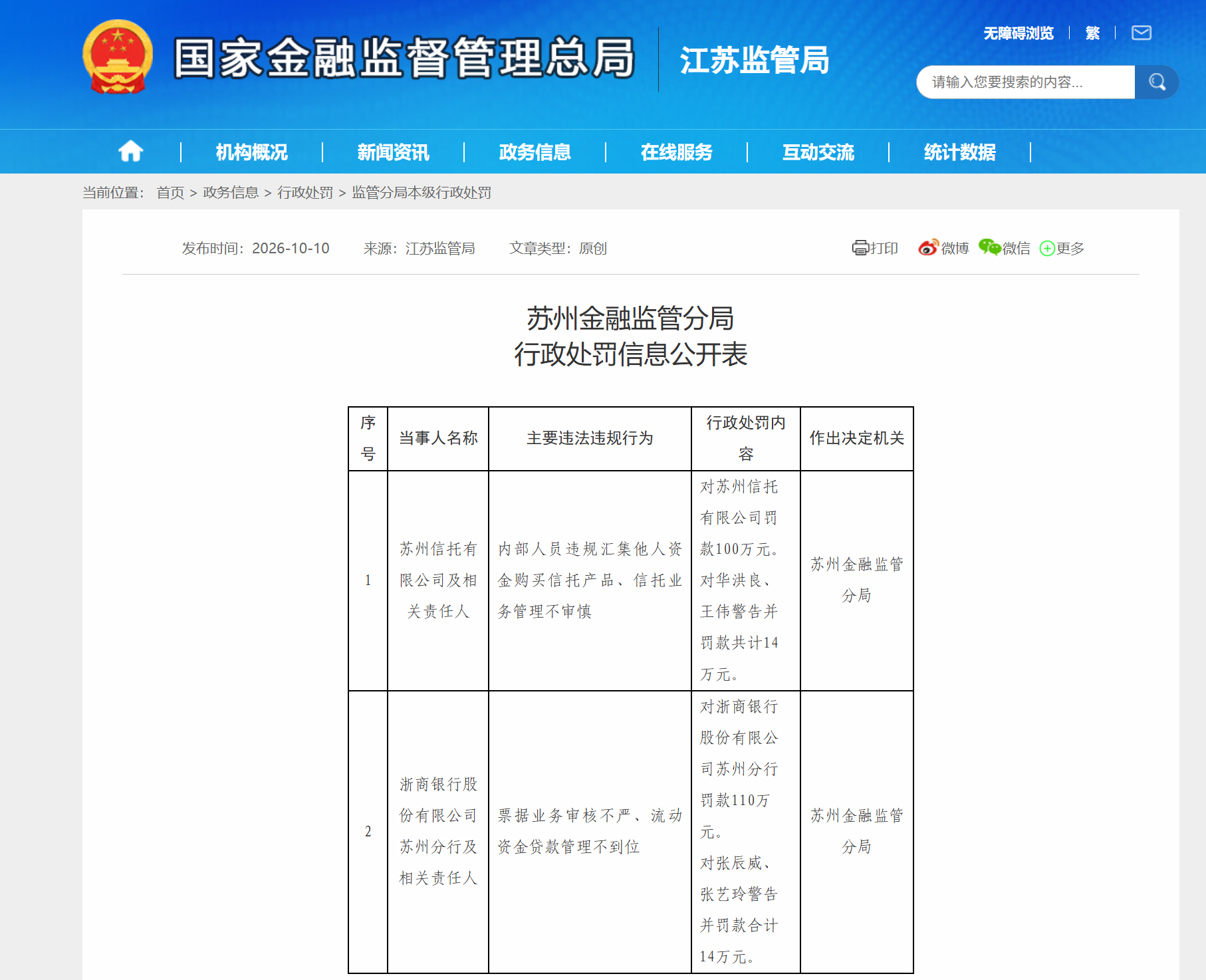Click the 江苏监管局 header title
The width and height of the screenshot is (1206, 980).
(x=755, y=60)
